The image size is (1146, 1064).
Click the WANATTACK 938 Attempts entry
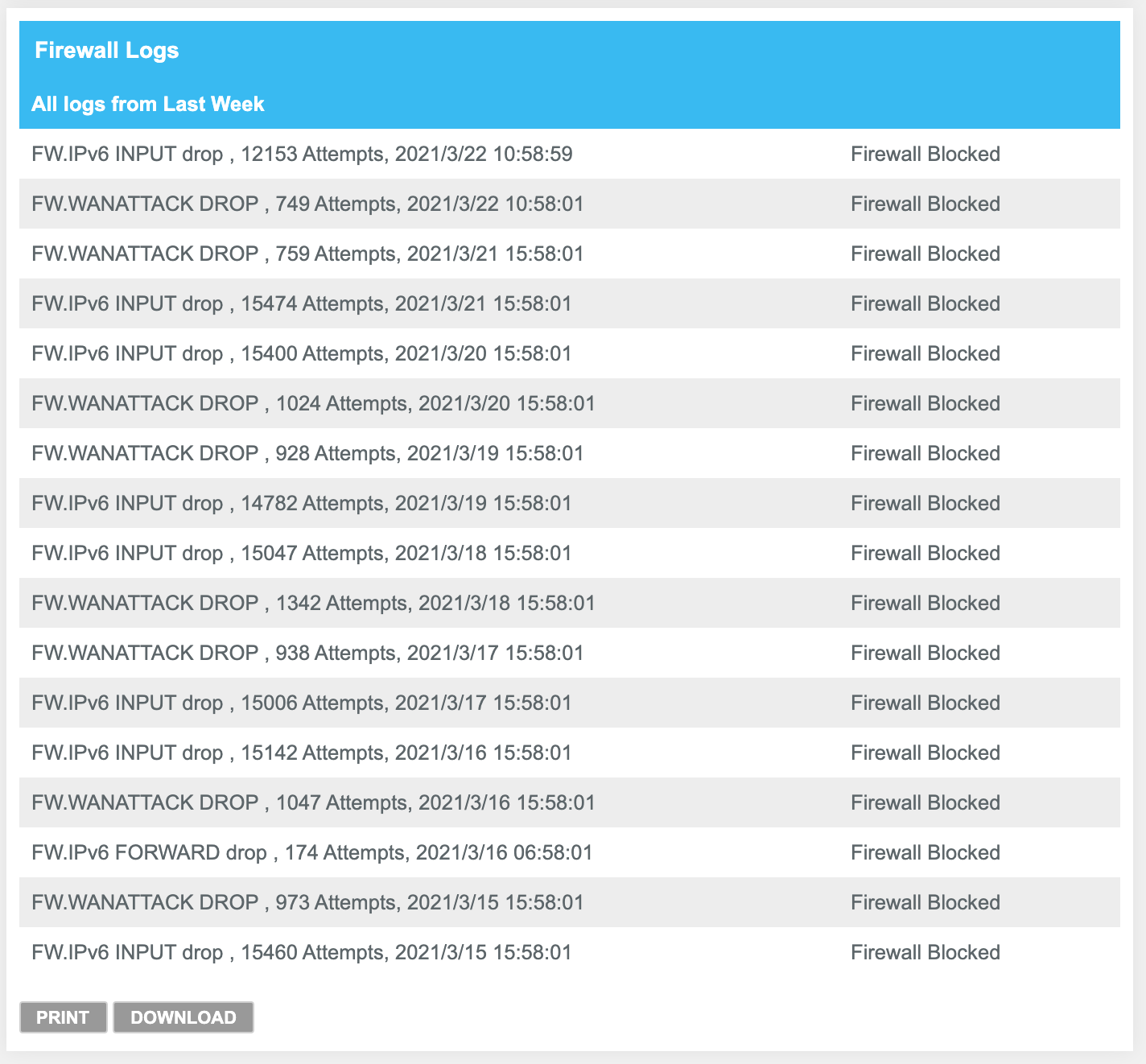point(307,653)
